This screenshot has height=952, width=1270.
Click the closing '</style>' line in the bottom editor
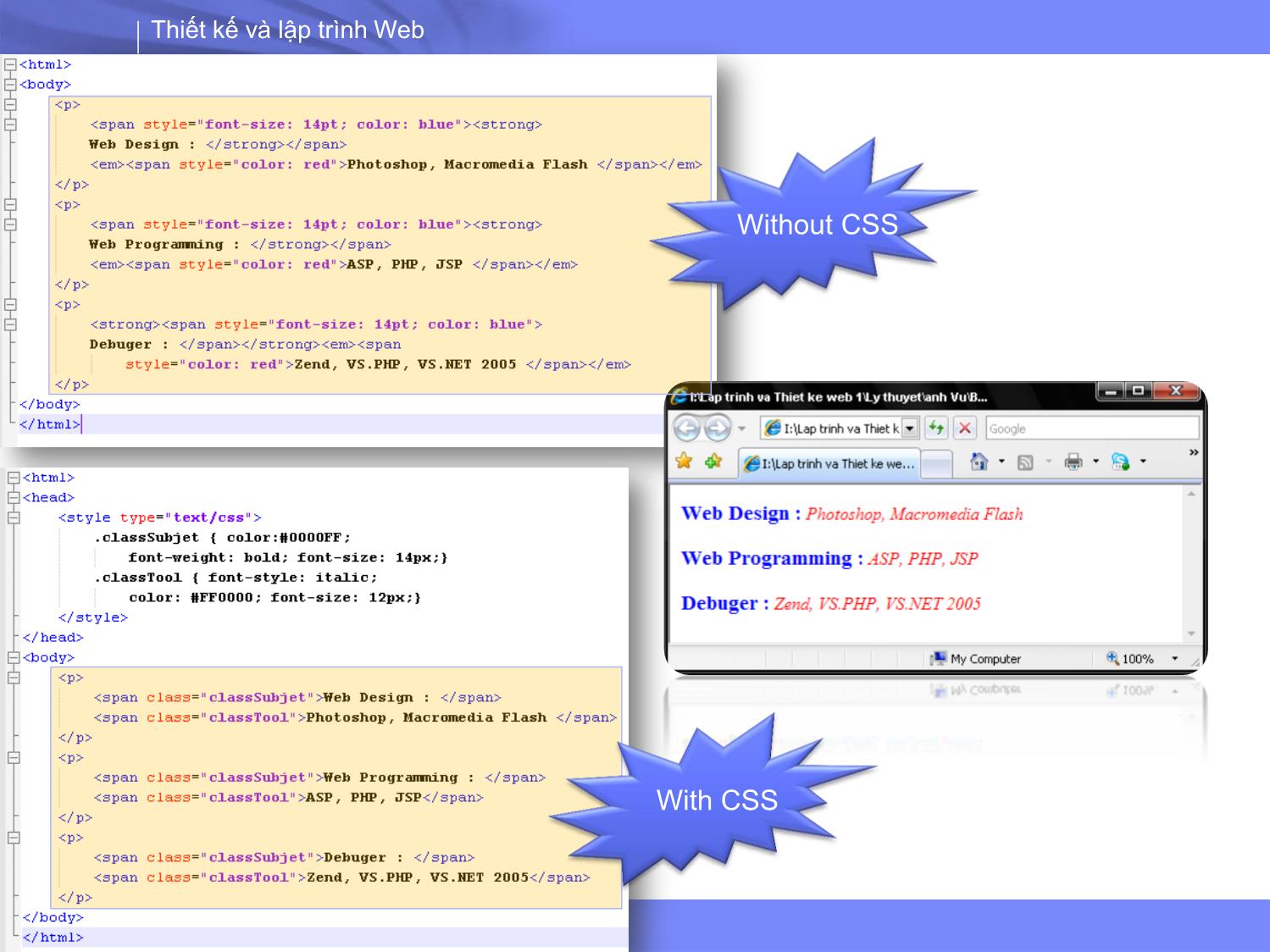[93, 617]
